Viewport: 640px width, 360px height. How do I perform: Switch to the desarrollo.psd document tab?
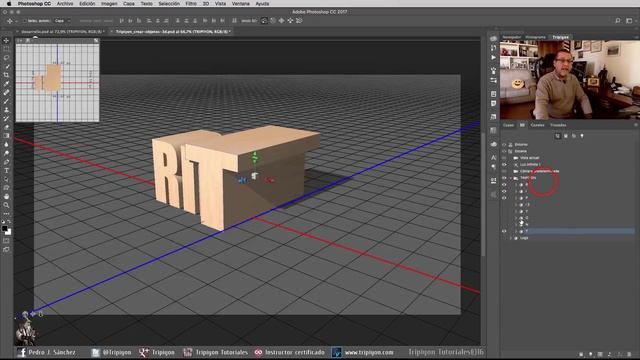point(62,31)
